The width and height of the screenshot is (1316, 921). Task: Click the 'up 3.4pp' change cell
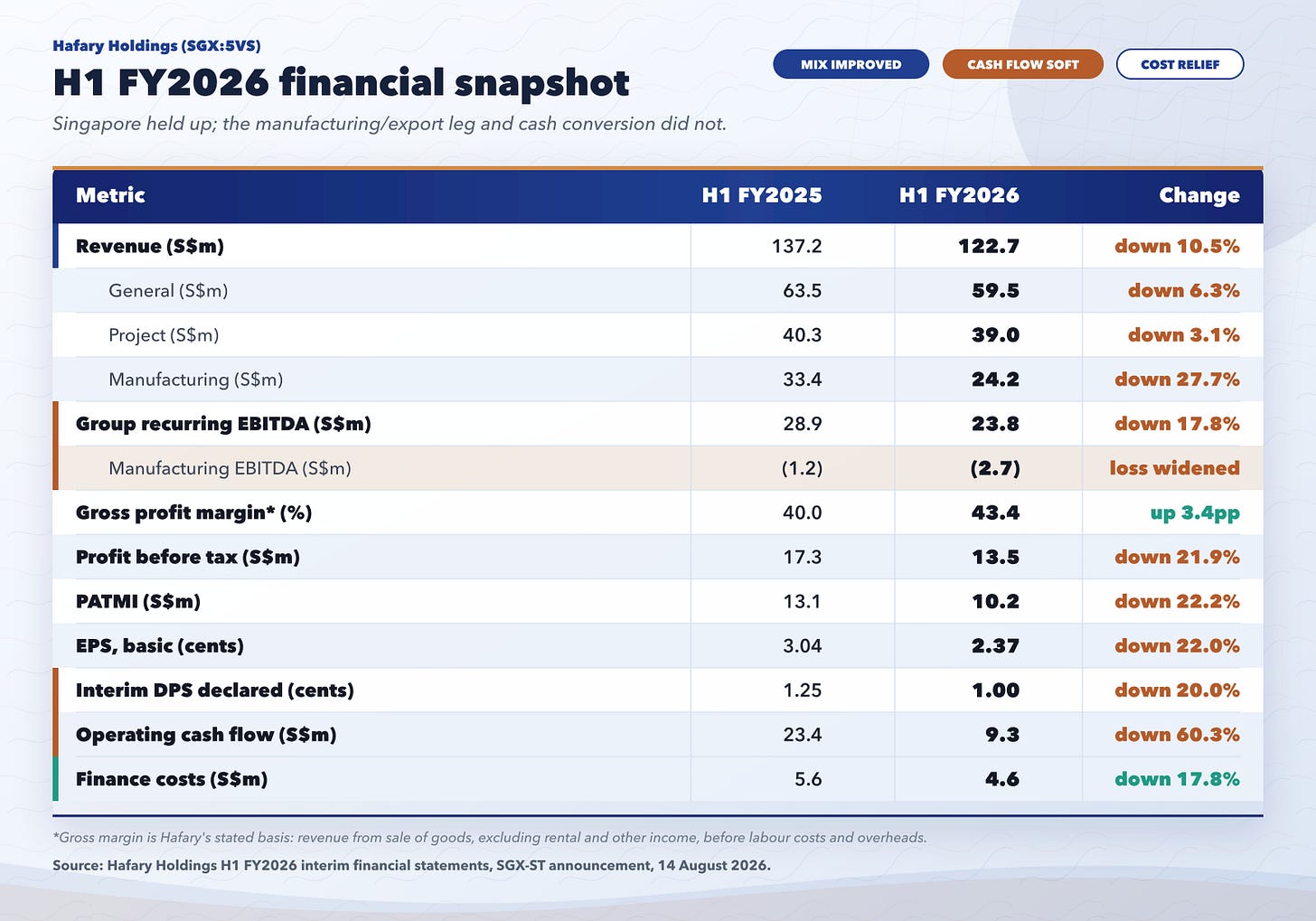click(1195, 513)
